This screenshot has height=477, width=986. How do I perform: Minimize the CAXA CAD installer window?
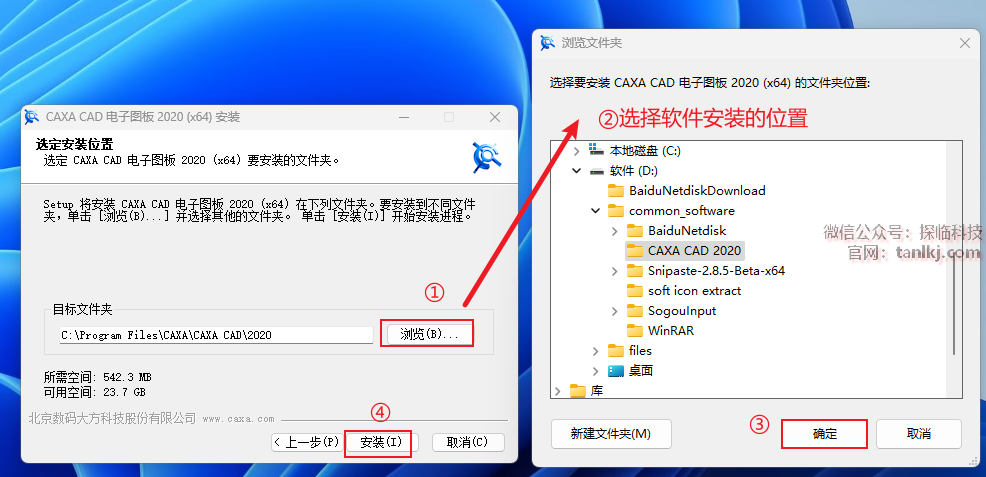point(402,117)
